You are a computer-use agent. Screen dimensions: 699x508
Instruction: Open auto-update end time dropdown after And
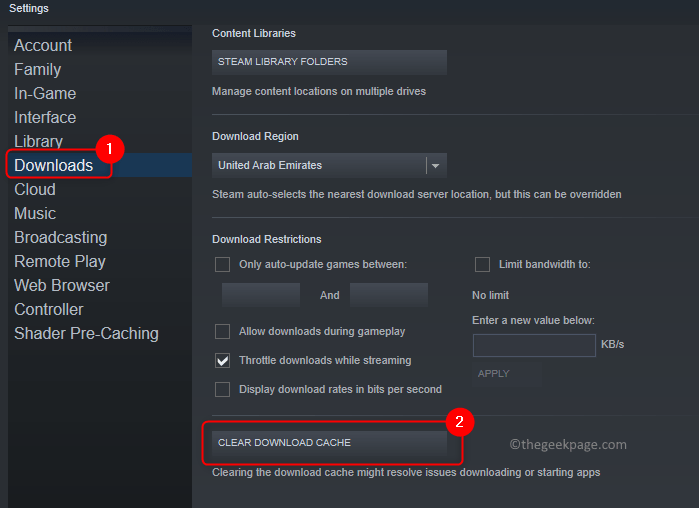[x=389, y=295]
